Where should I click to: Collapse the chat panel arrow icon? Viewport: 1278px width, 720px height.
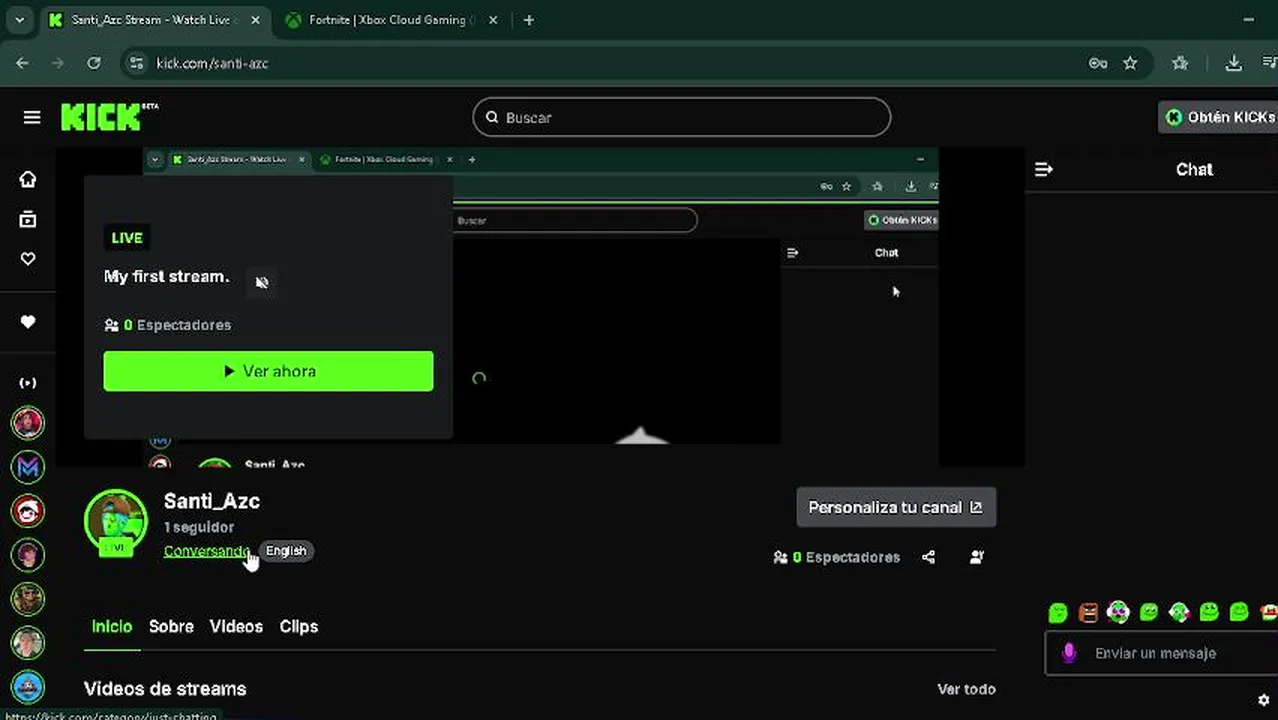[1043, 170]
